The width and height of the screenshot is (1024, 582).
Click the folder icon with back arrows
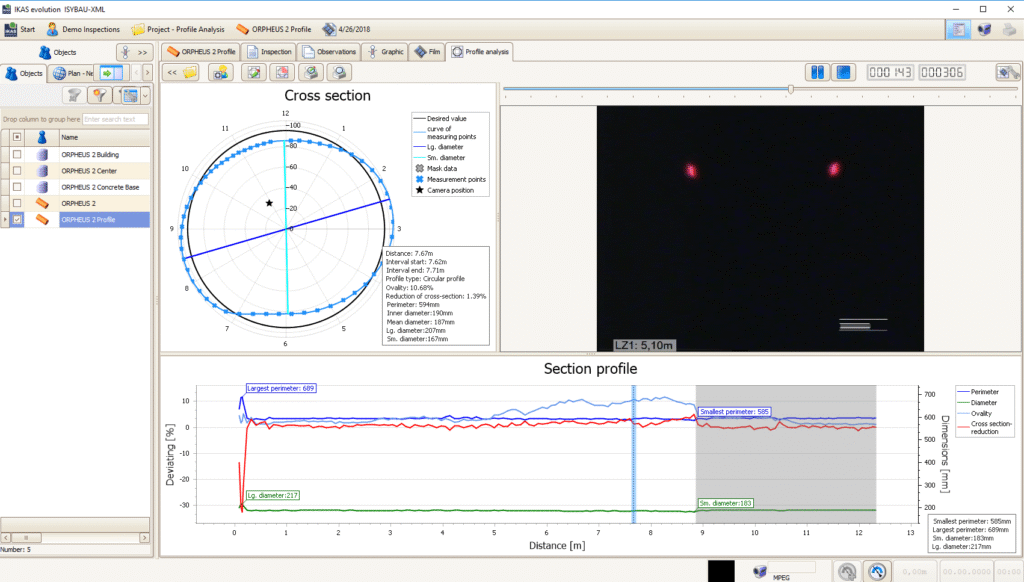point(181,73)
